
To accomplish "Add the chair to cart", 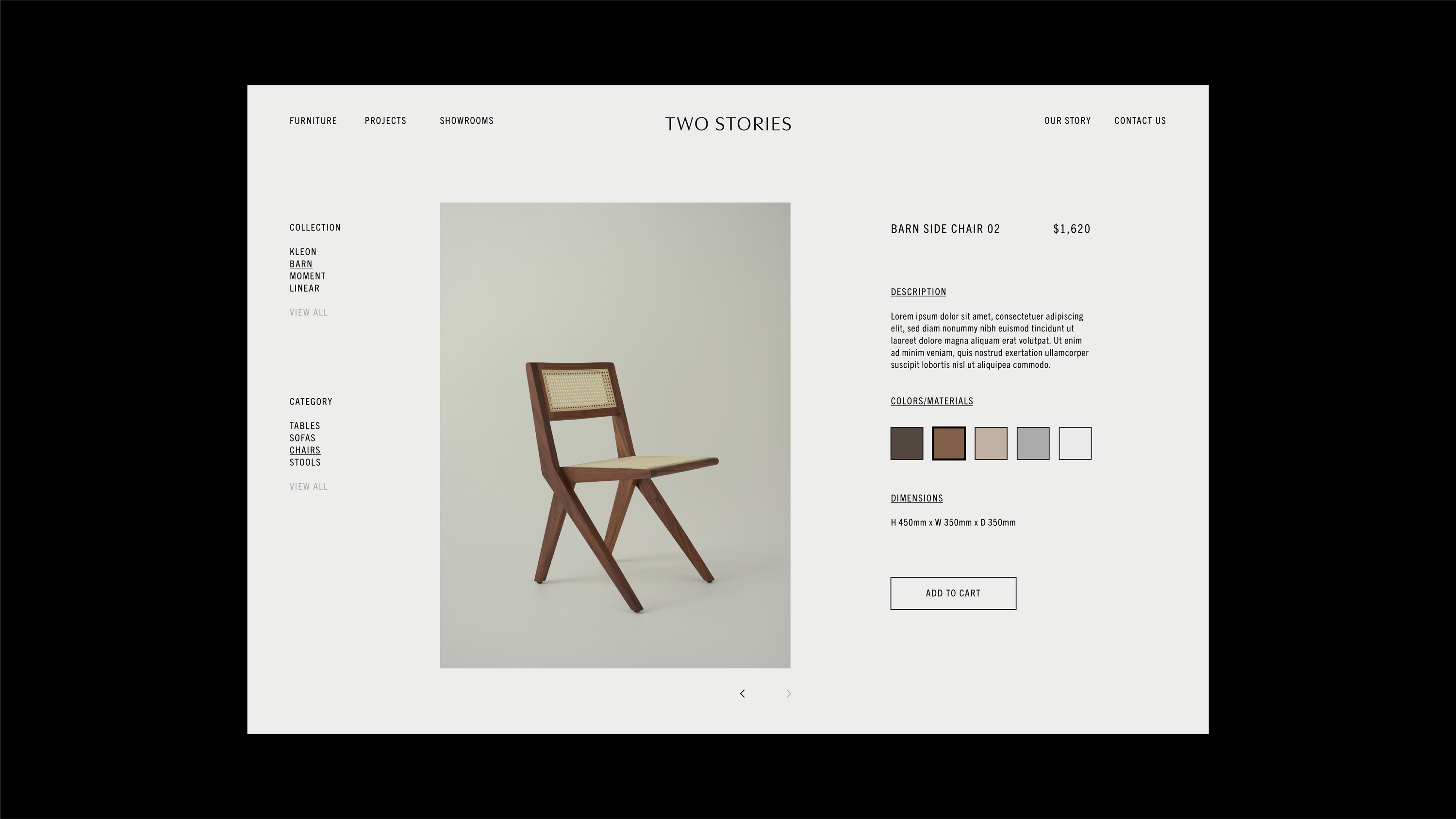I will pyautogui.click(x=953, y=593).
